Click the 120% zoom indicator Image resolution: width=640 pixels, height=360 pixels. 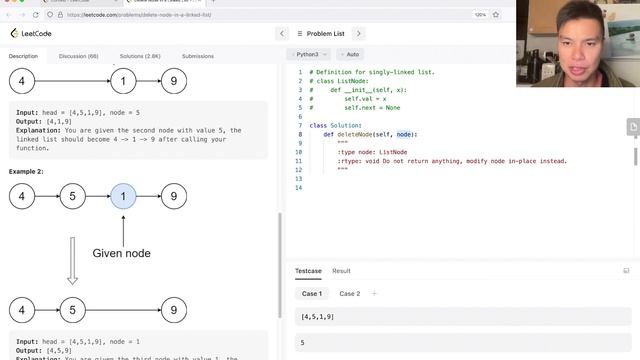point(480,15)
